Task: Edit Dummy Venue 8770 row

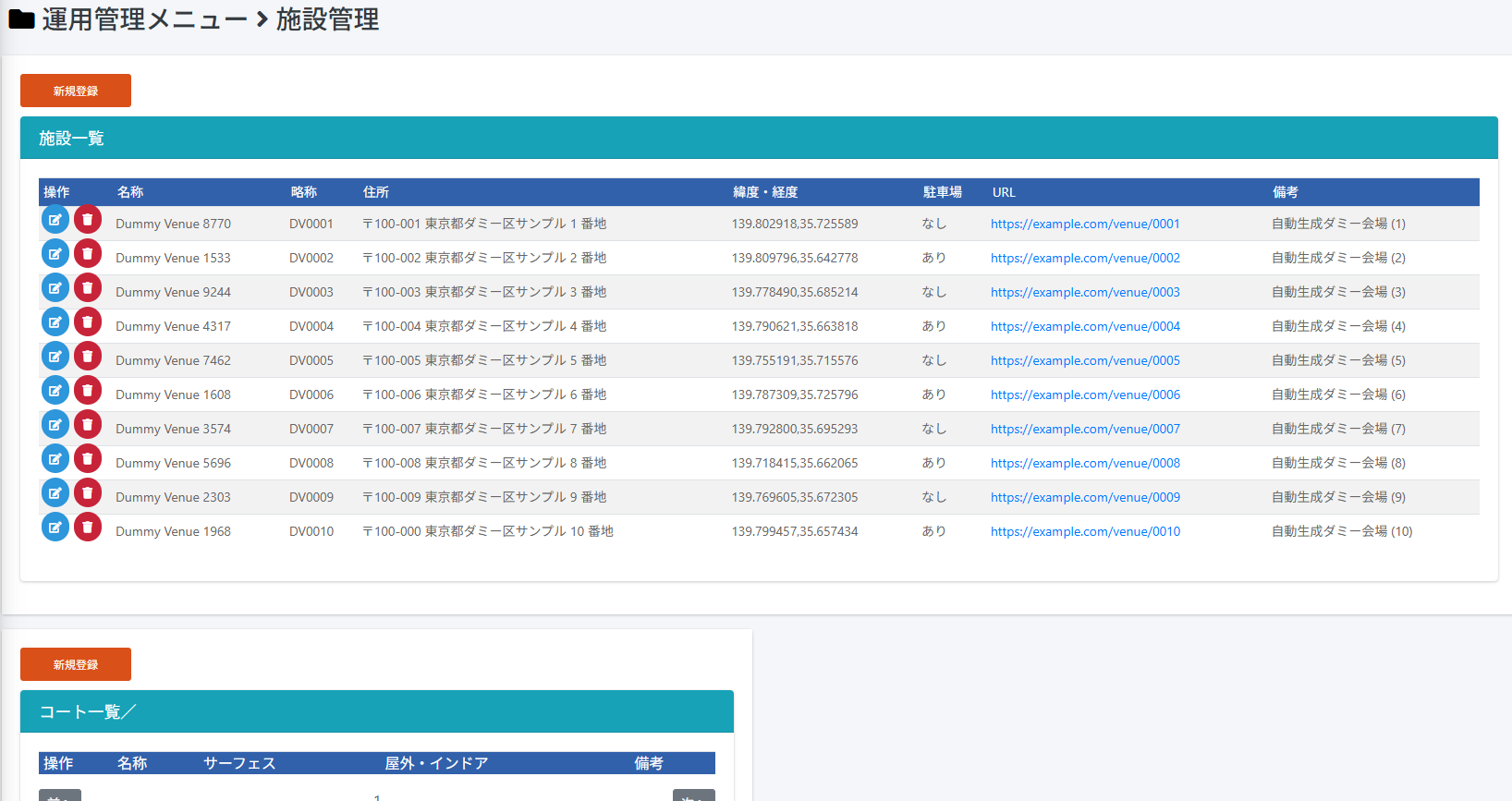Action: coord(55,220)
